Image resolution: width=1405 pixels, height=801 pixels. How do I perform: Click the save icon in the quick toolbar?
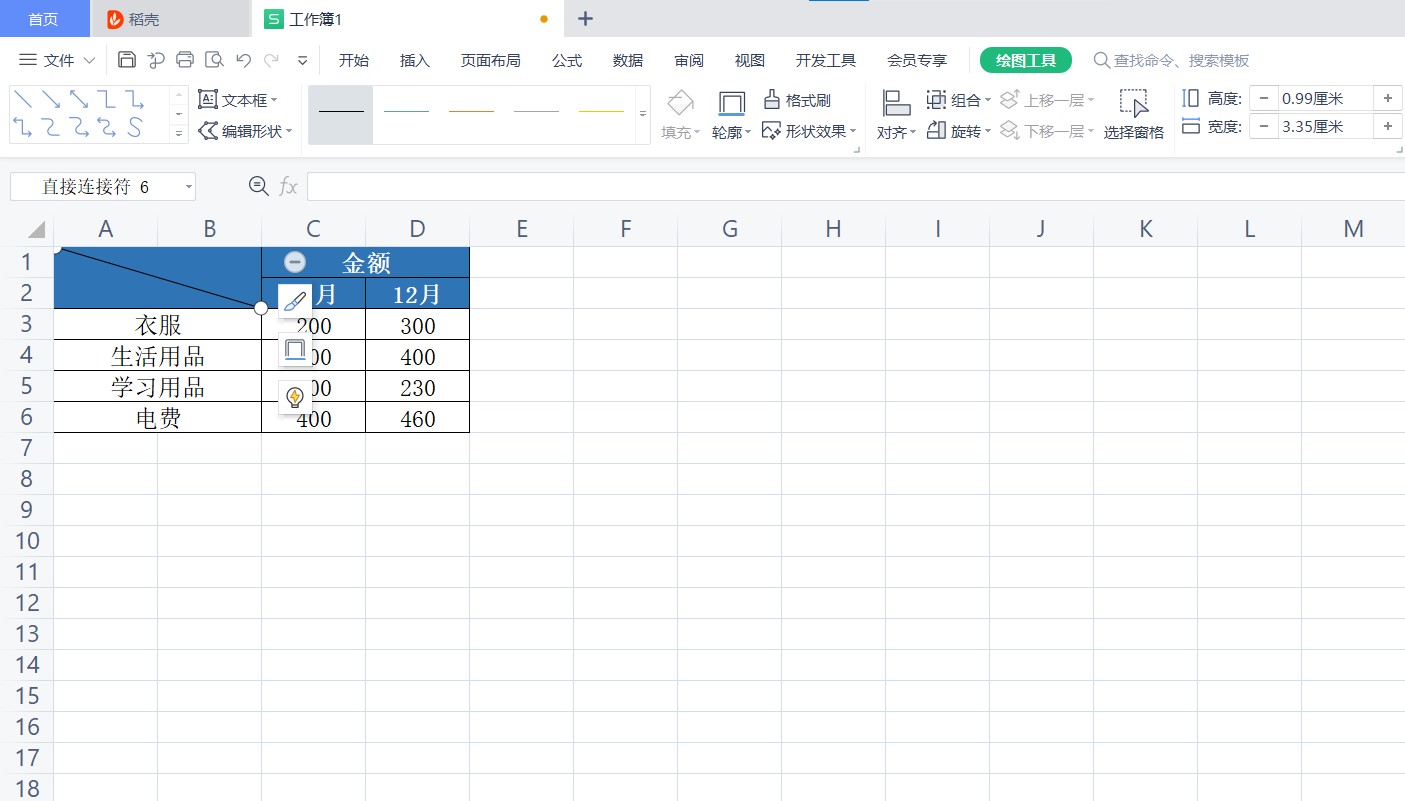[127, 60]
